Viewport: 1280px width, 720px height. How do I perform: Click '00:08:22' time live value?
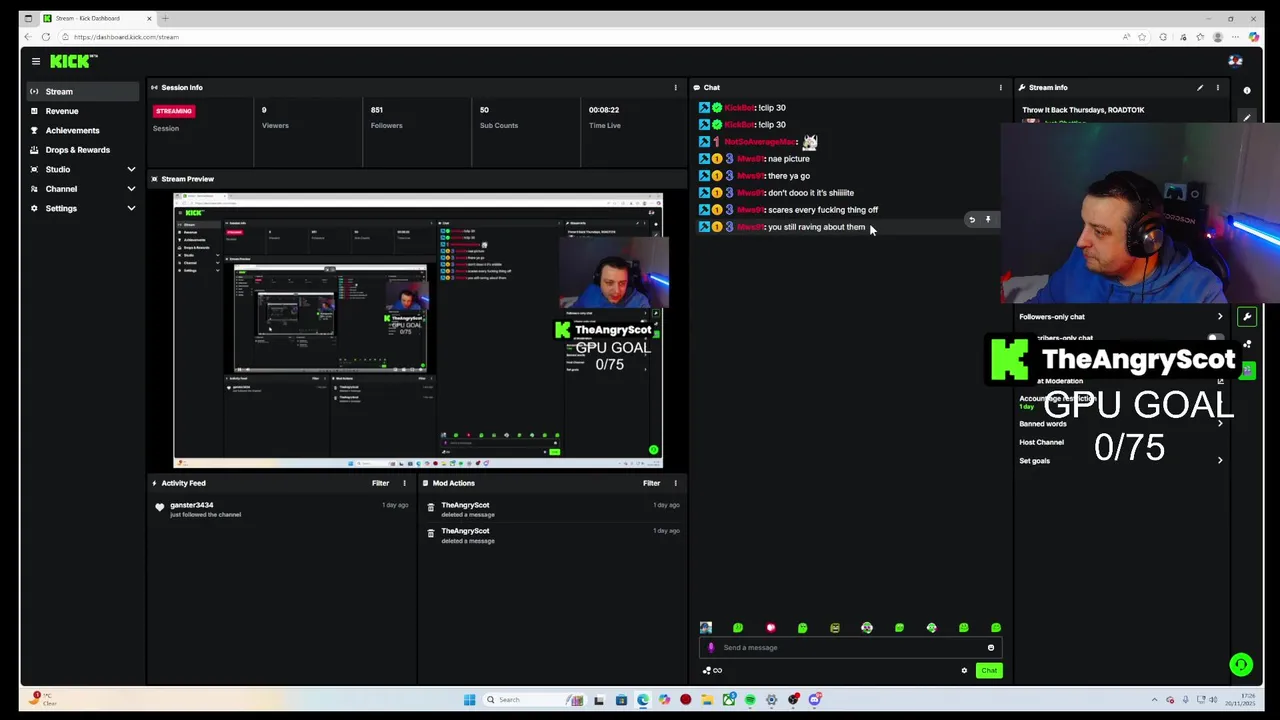pos(604,110)
